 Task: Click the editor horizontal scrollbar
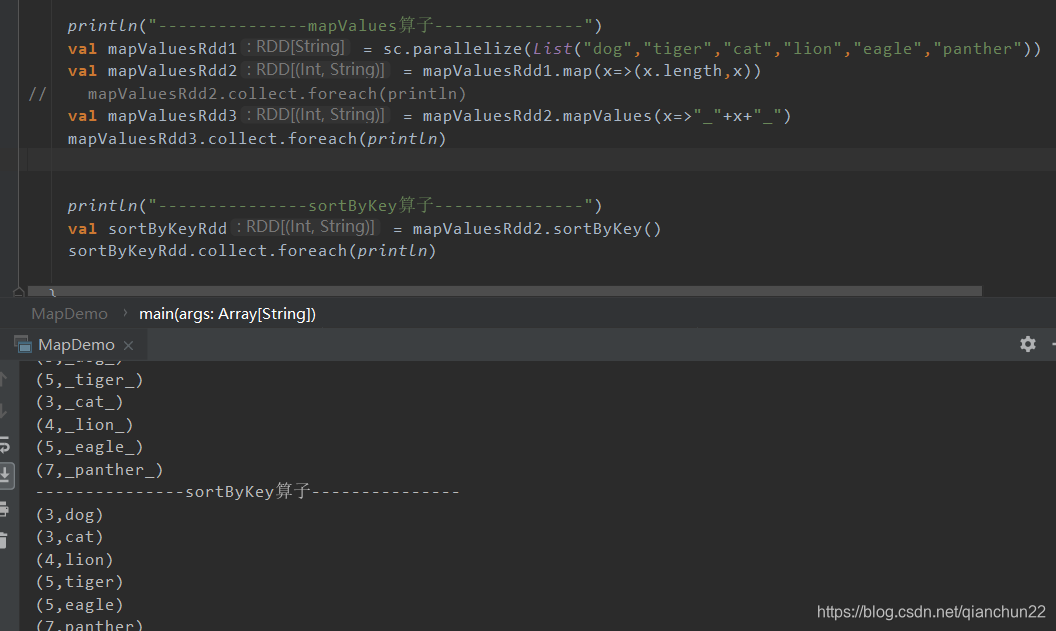[504, 291]
